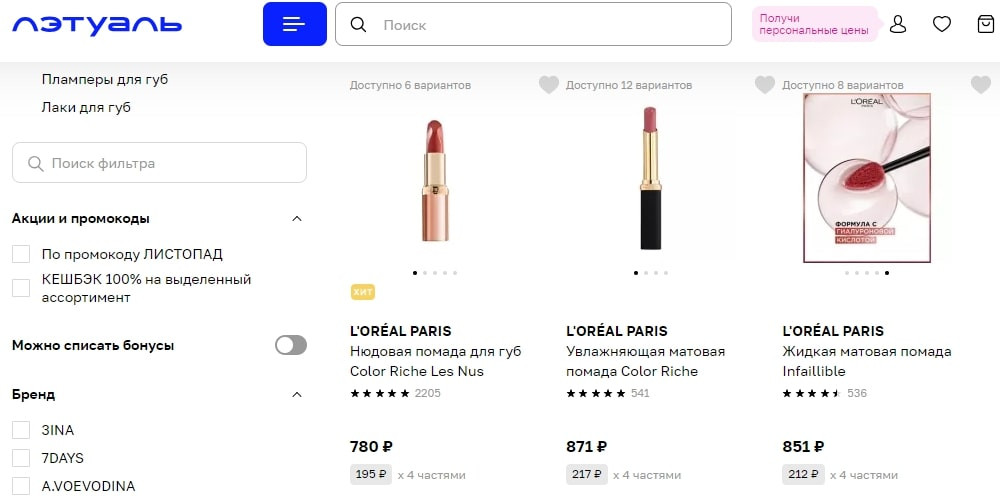Check the По промокоду ЛИСТОПАД filter

pos(21,254)
